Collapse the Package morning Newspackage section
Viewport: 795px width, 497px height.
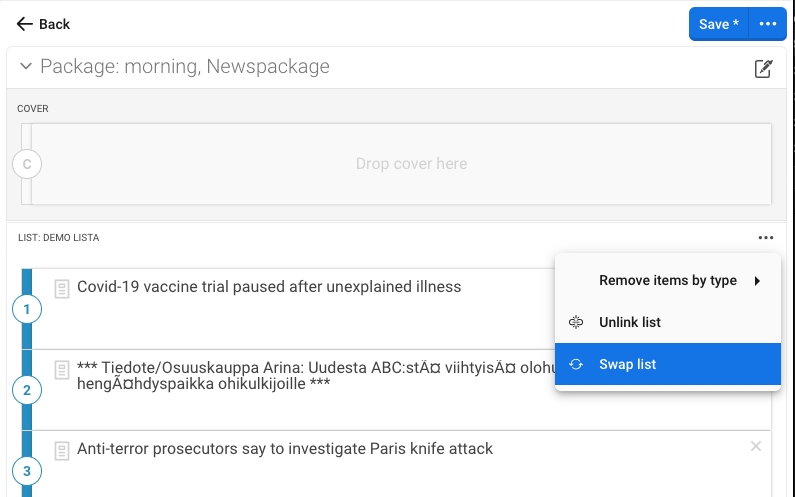pos(26,68)
